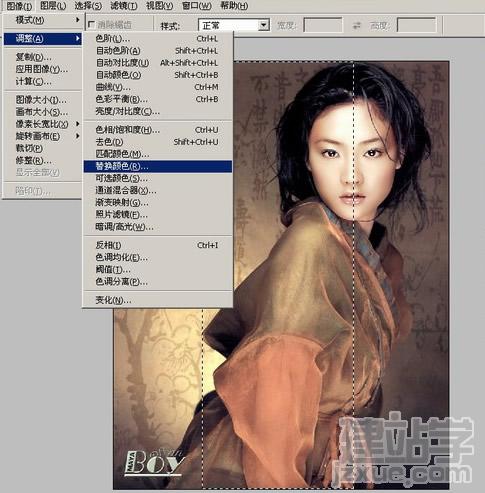
Task: Select 色彩平衡(B)... color balance
Action: click(158, 99)
